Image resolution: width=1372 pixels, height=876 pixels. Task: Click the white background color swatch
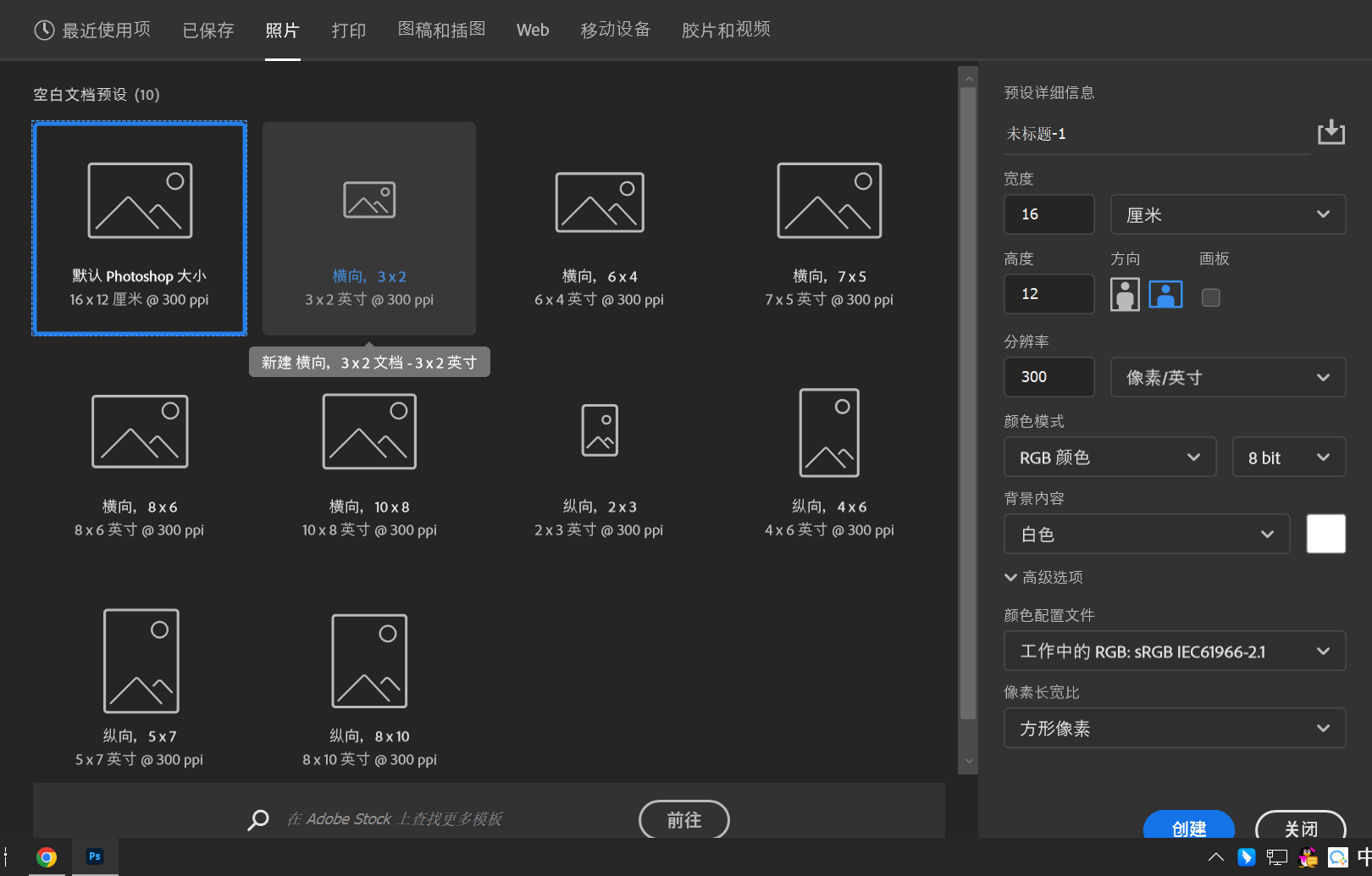click(x=1325, y=534)
